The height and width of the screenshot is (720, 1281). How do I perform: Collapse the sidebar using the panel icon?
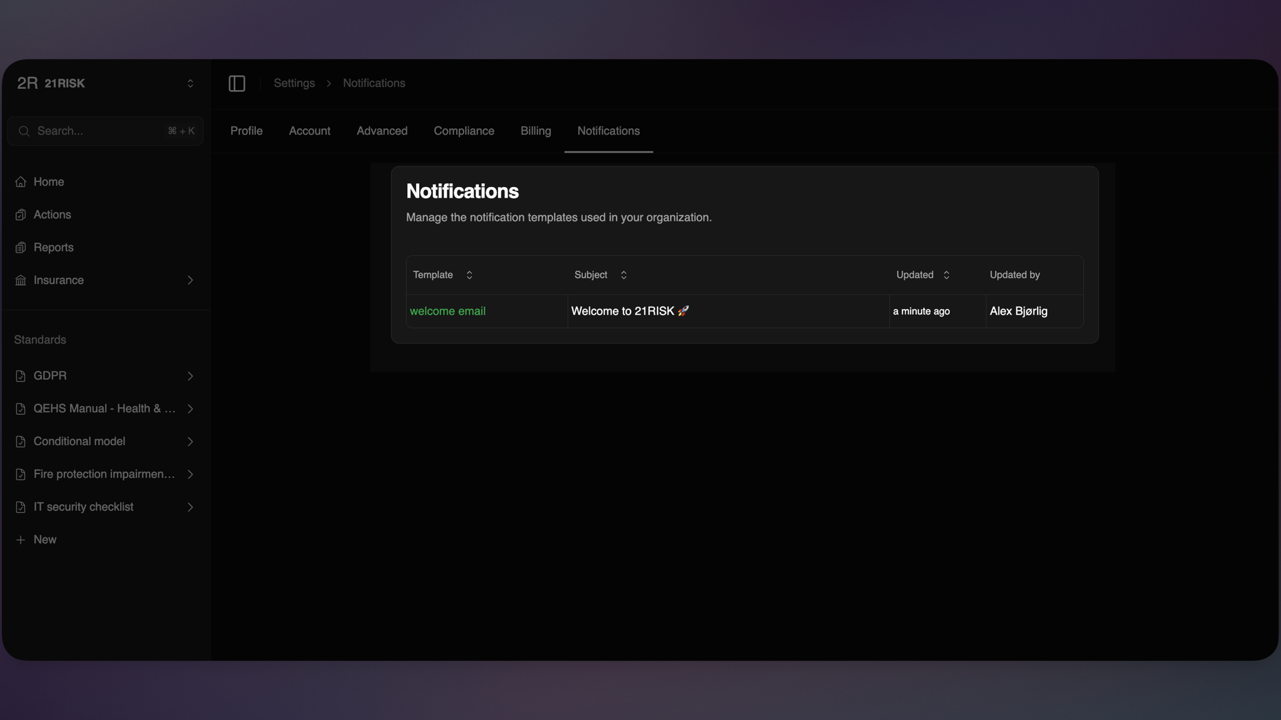(x=236, y=82)
